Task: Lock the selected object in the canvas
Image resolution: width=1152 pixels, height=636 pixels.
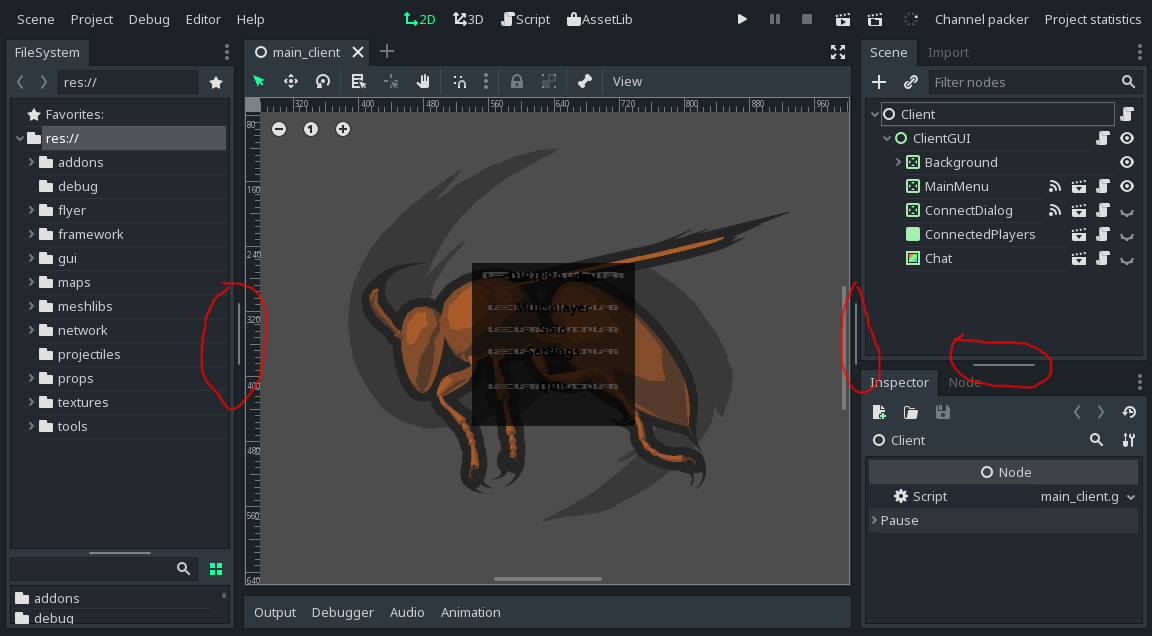Action: click(x=516, y=81)
